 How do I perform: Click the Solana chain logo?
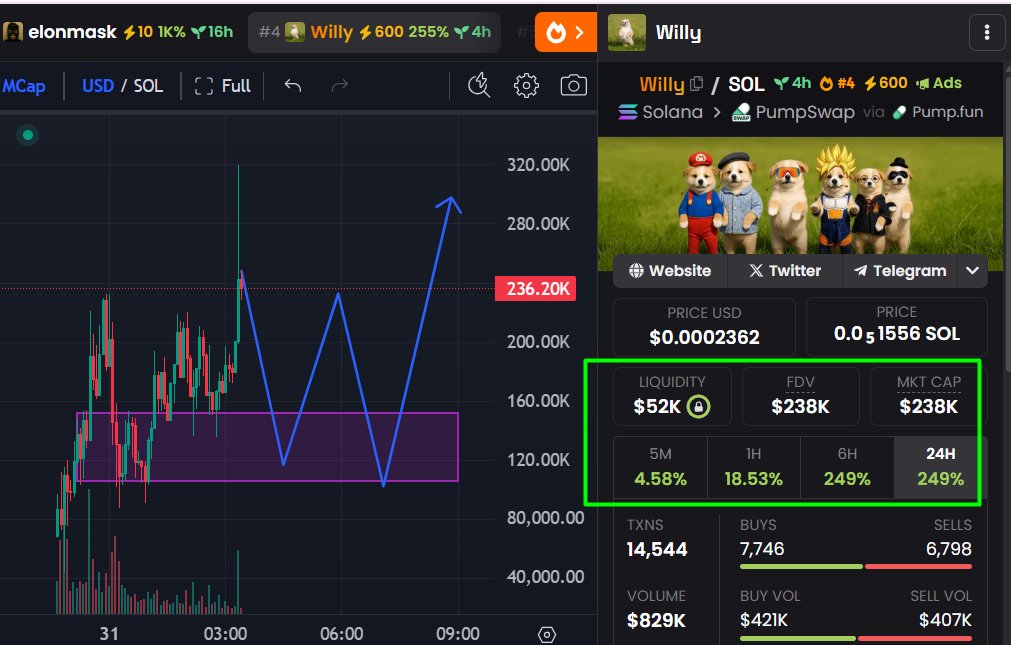click(x=627, y=112)
